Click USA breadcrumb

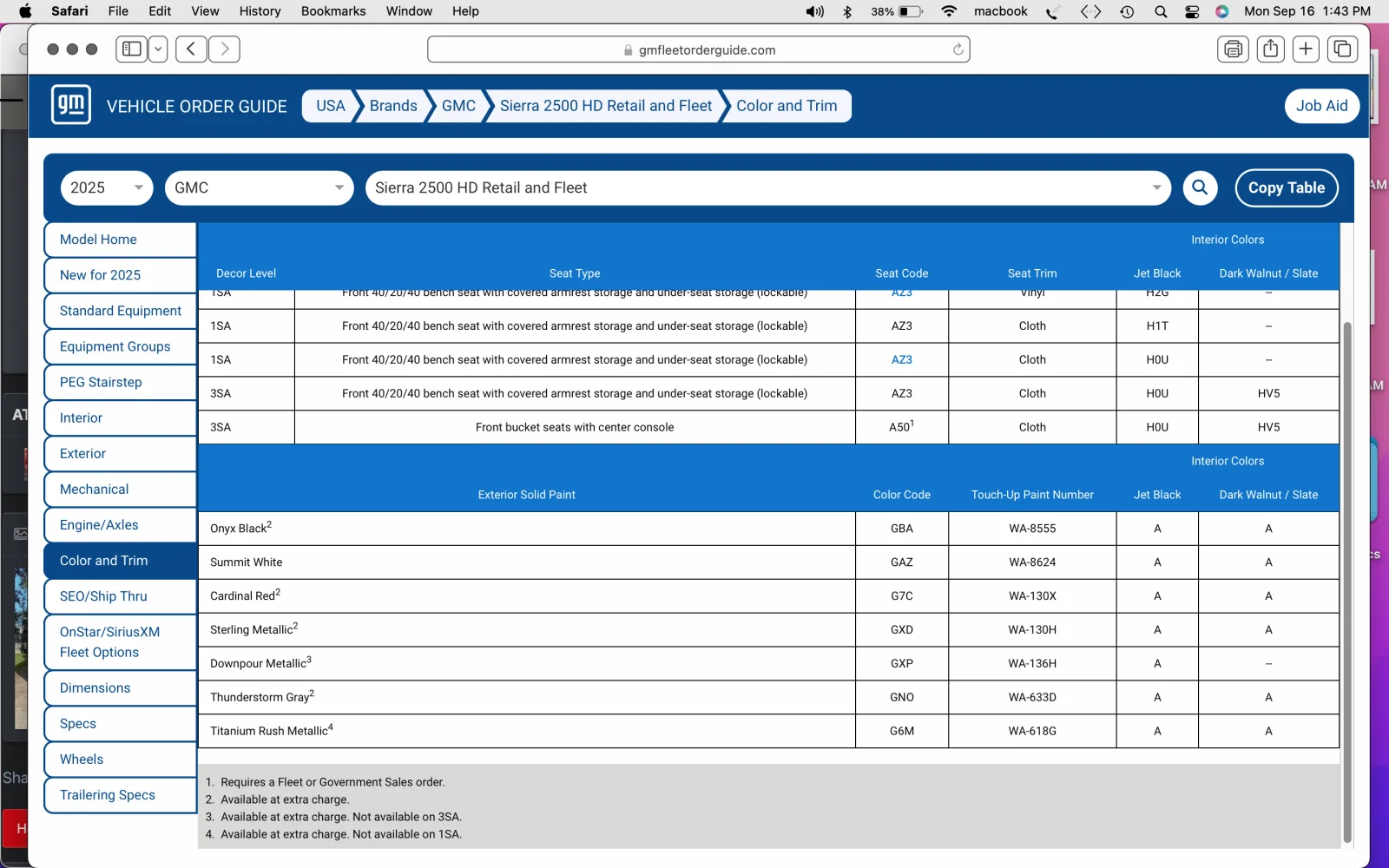(x=330, y=106)
